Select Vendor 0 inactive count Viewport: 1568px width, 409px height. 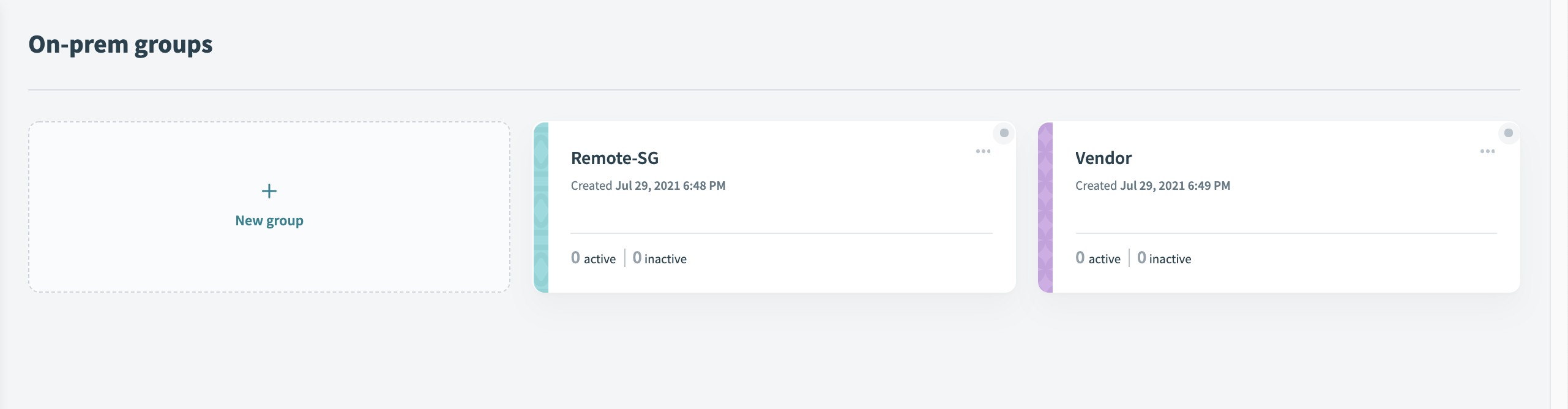1163,258
